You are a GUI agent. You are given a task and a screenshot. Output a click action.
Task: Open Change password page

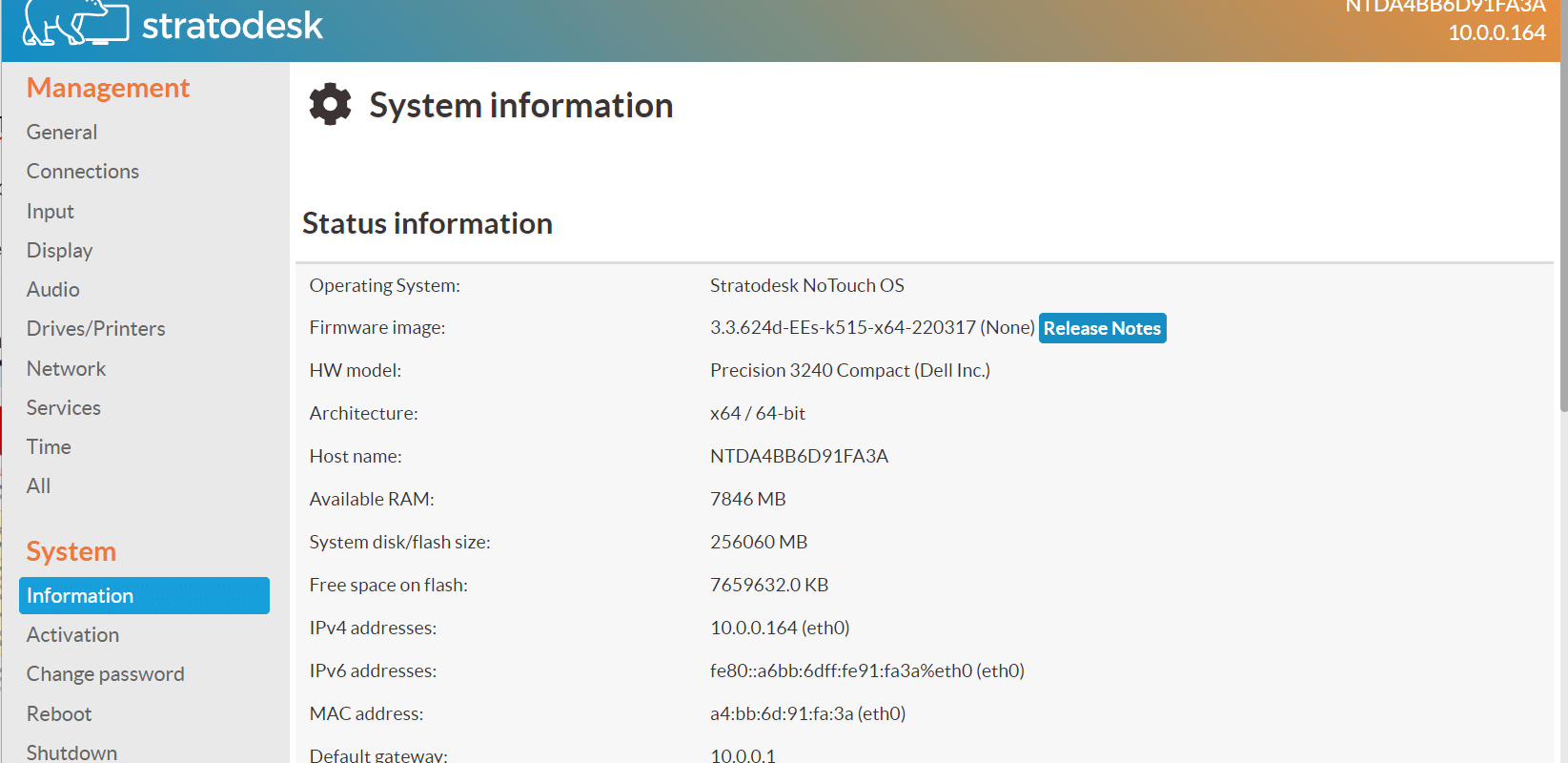pos(106,674)
